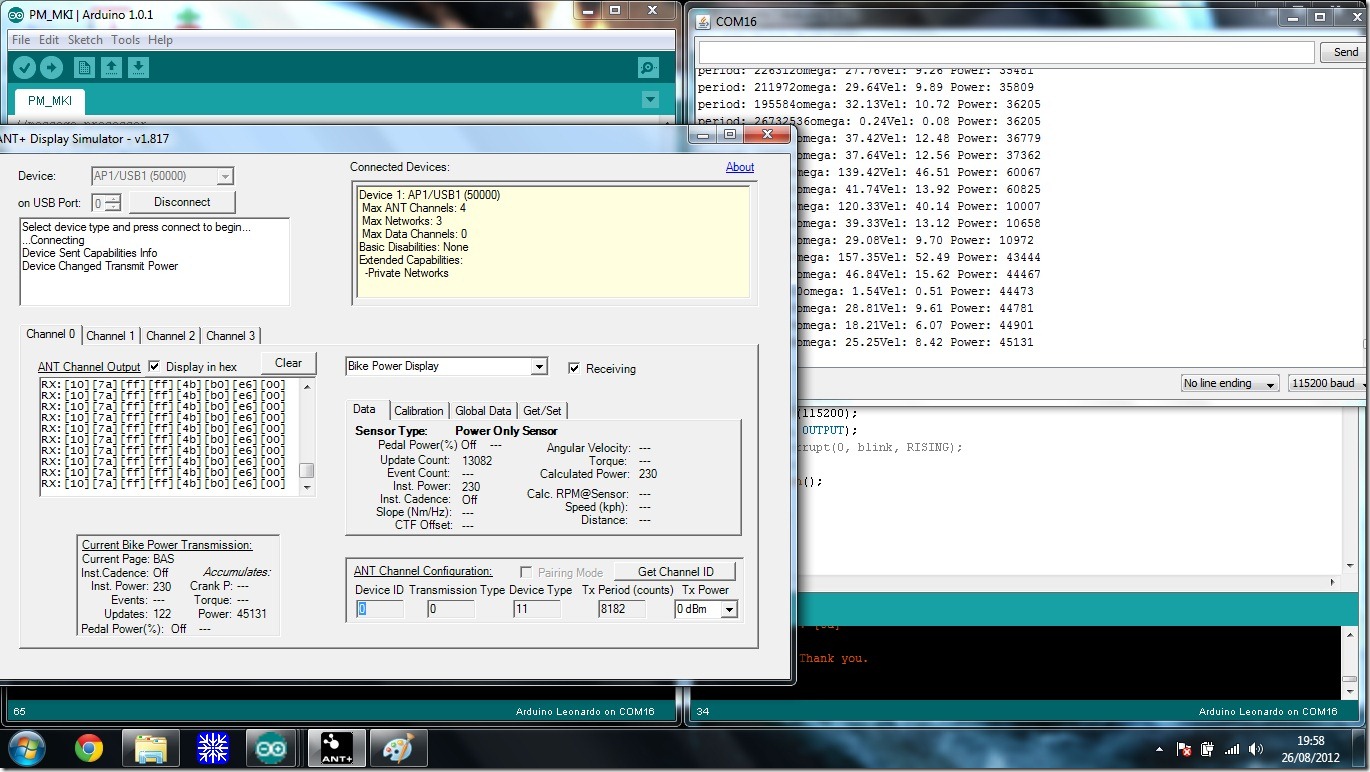Open the Arduino File menu
Viewport: 1370px width, 772px height.
point(20,40)
